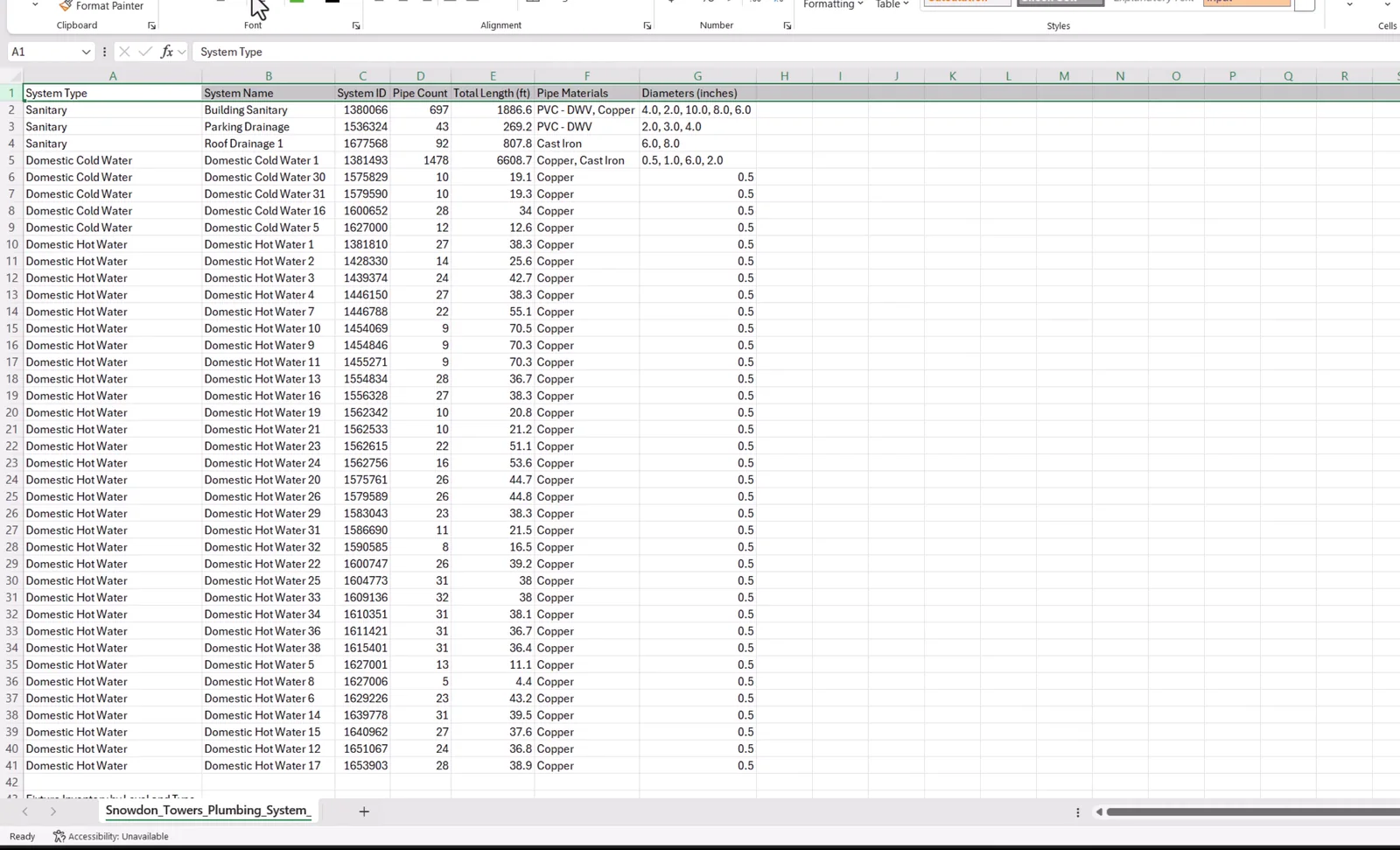Click the sheet tab bar options dots
This screenshot has height=850, width=1400.
point(1078,812)
